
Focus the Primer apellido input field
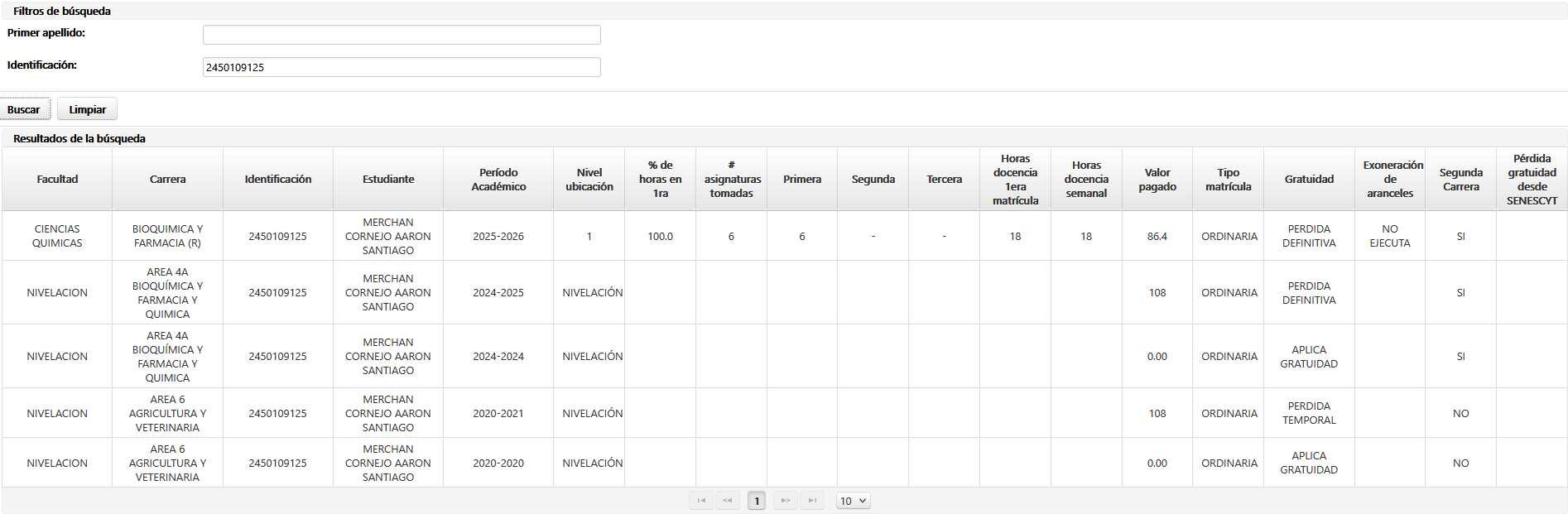tap(402, 35)
